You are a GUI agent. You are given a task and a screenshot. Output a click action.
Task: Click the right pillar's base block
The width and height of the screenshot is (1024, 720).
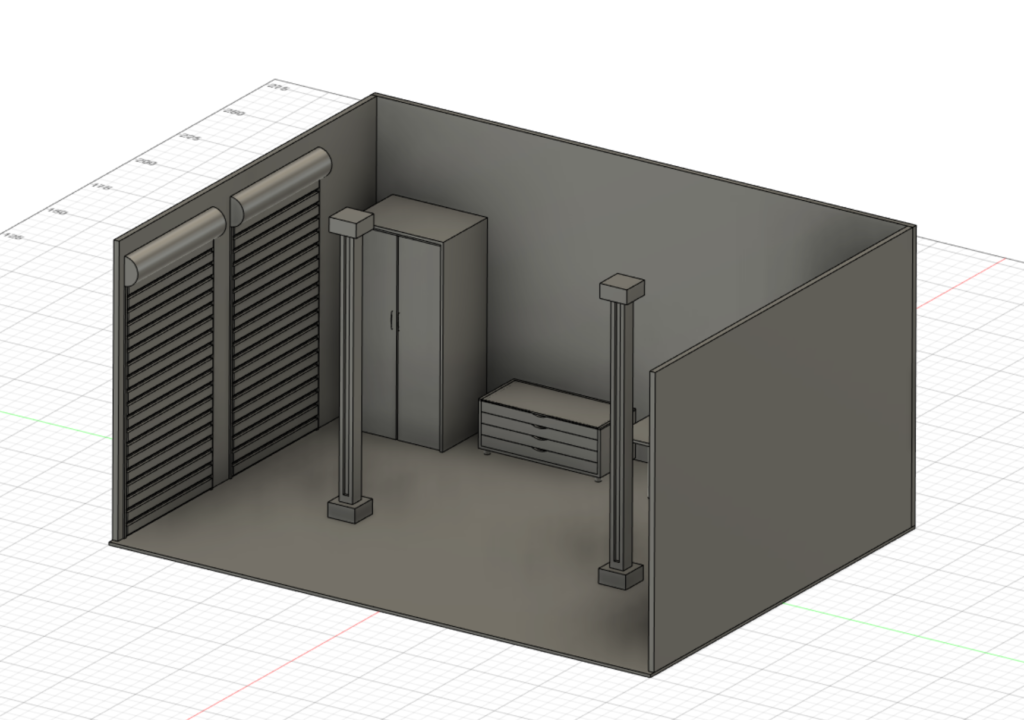pyautogui.click(x=619, y=576)
